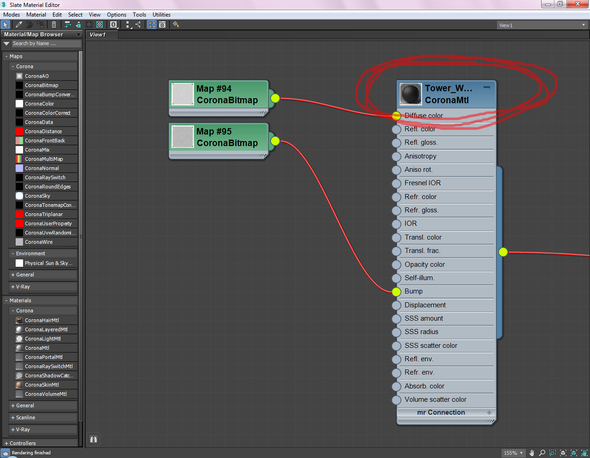Click the Delete Selected trash icon

click(x=54, y=25)
